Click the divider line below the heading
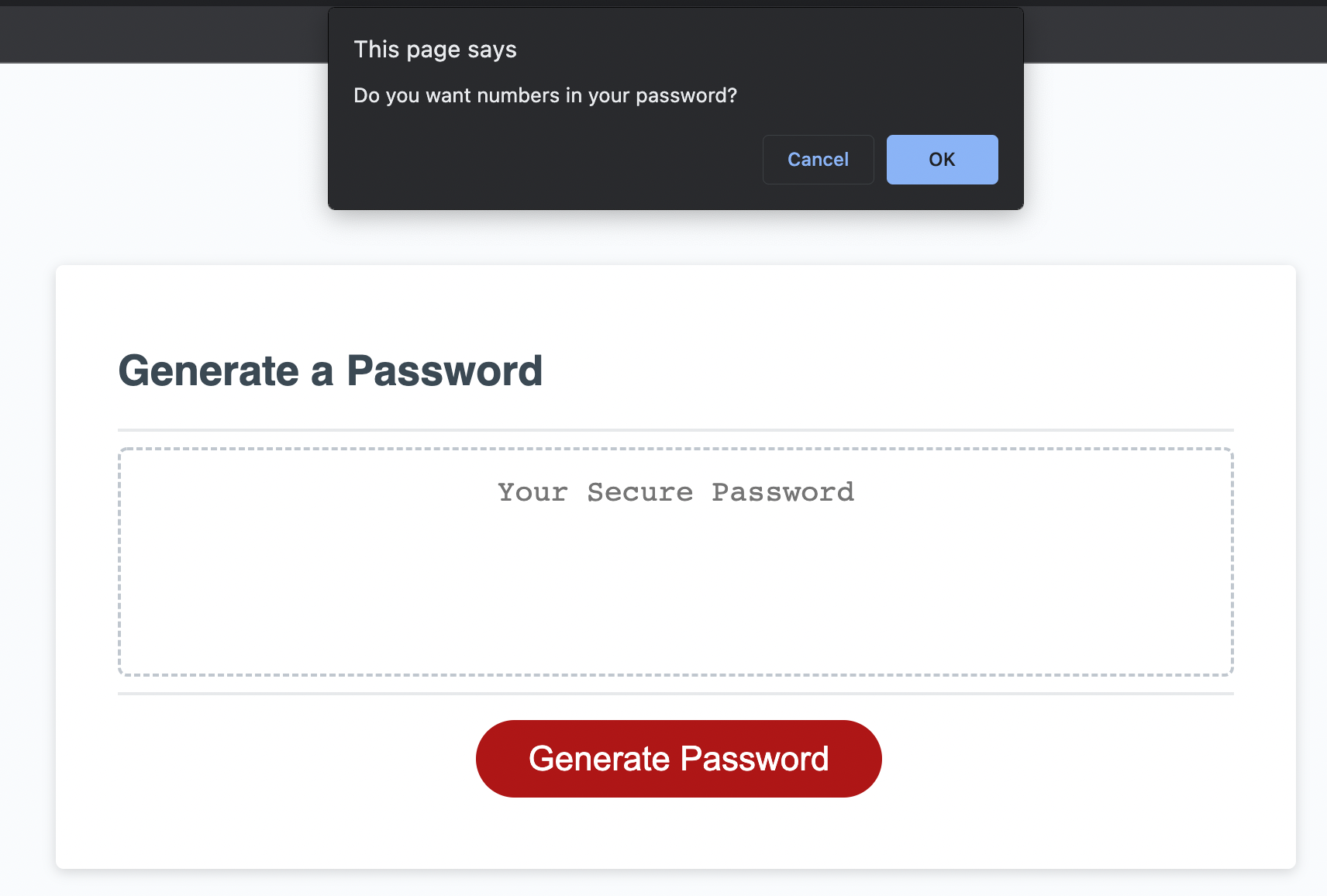Image resolution: width=1327 pixels, height=896 pixels. [x=675, y=429]
